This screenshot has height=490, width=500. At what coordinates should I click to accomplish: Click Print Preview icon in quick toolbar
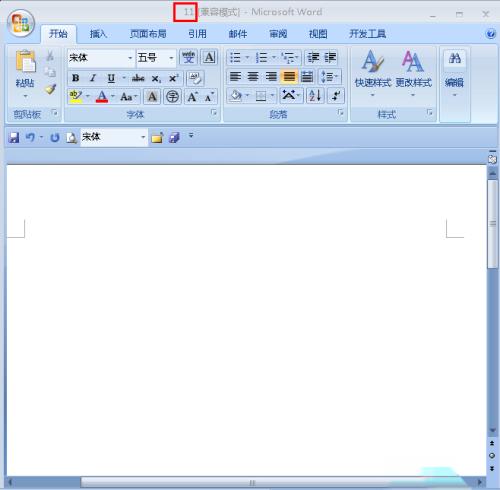pyautogui.click(x=71, y=137)
